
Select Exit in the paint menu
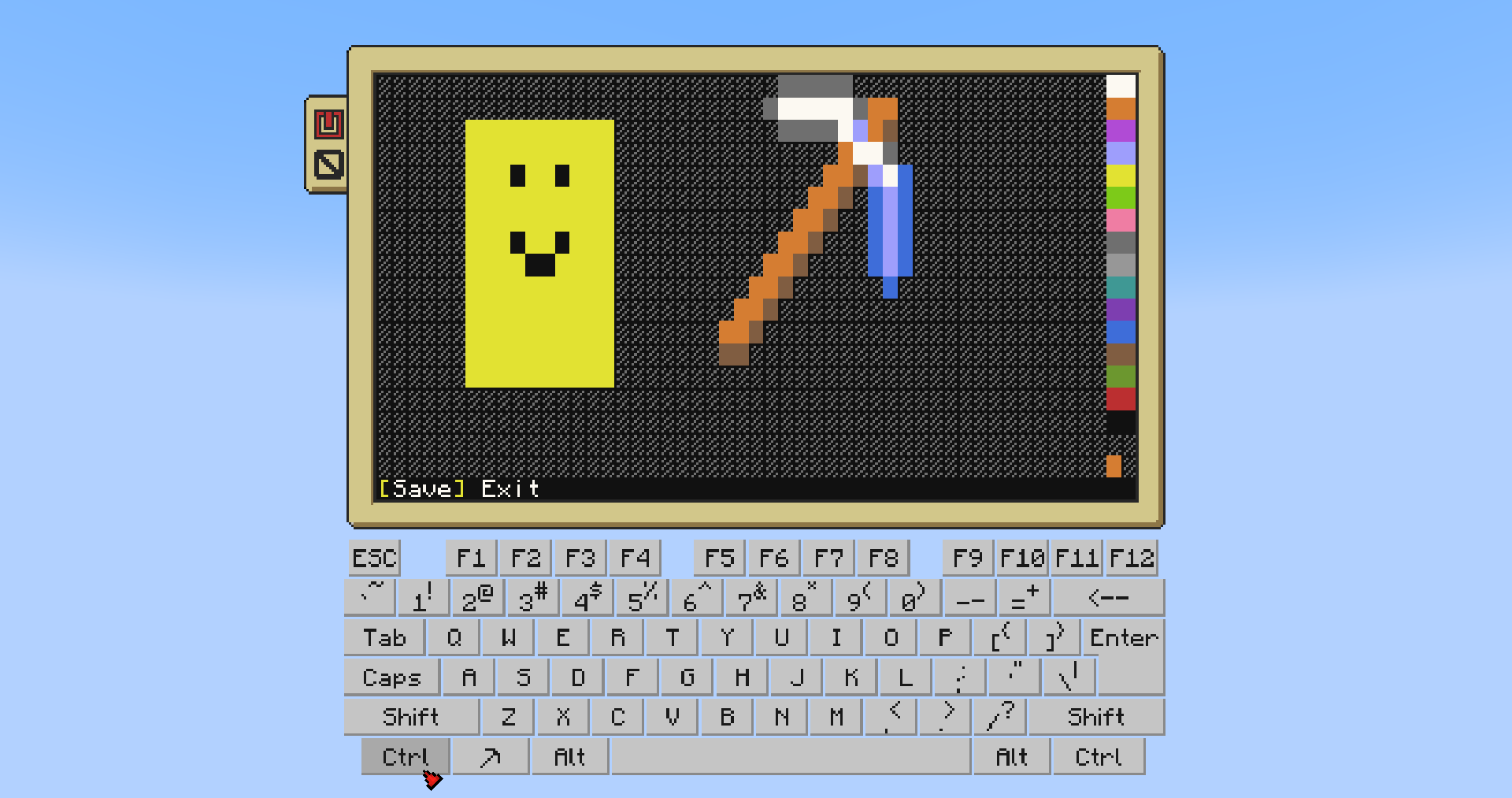tap(510, 489)
